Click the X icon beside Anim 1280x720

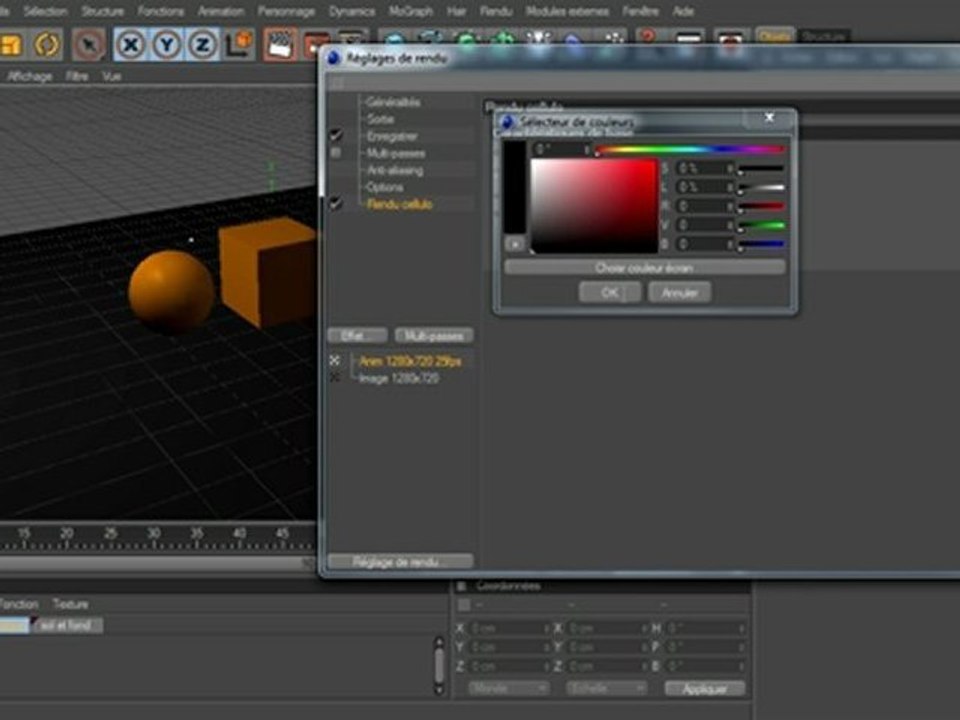[334, 361]
